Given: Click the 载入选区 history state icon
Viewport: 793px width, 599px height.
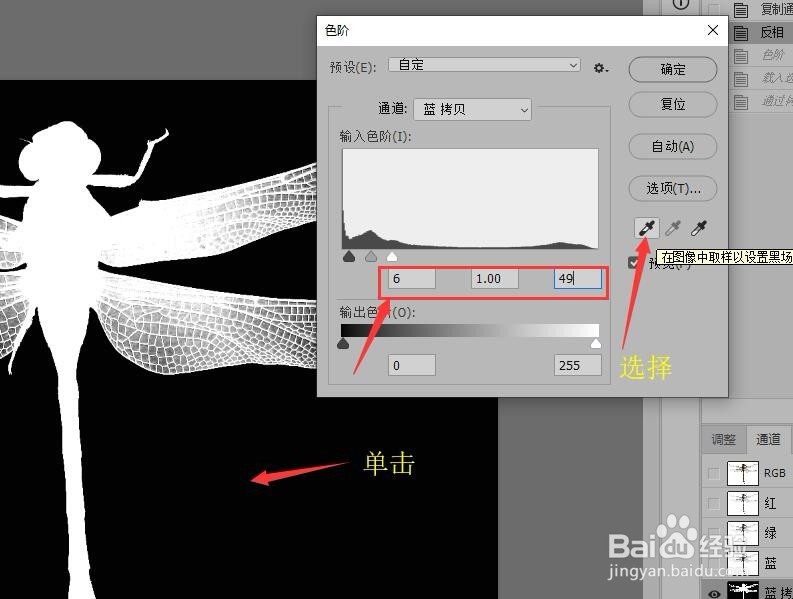Looking at the screenshot, I should (x=741, y=78).
